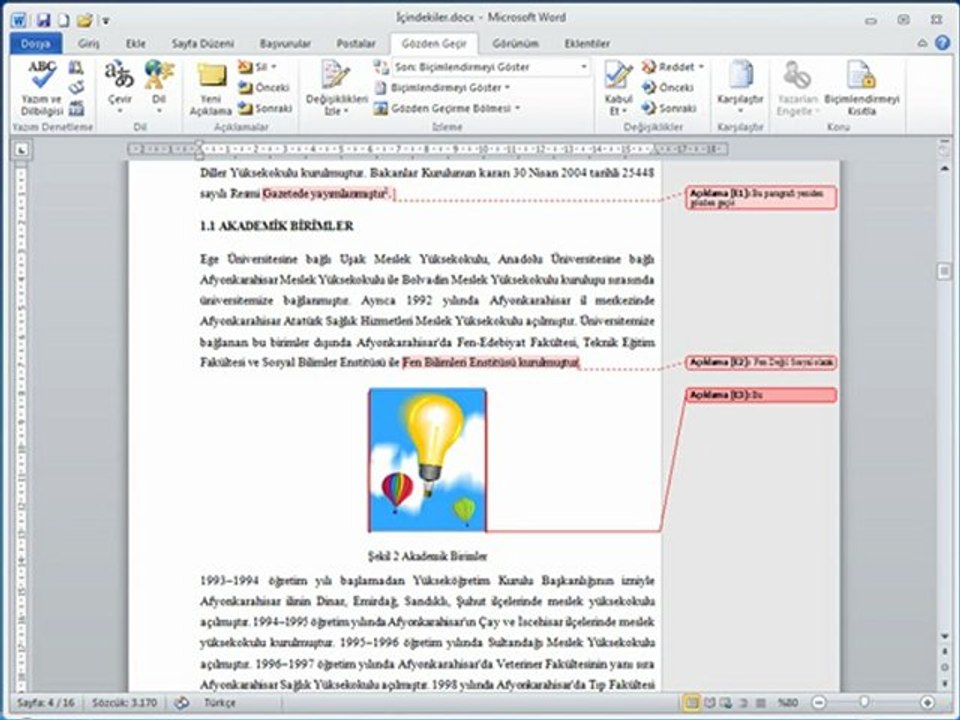The width and height of the screenshot is (960, 720).
Task: Open the Dil language globe tool
Action: point(159,88)
